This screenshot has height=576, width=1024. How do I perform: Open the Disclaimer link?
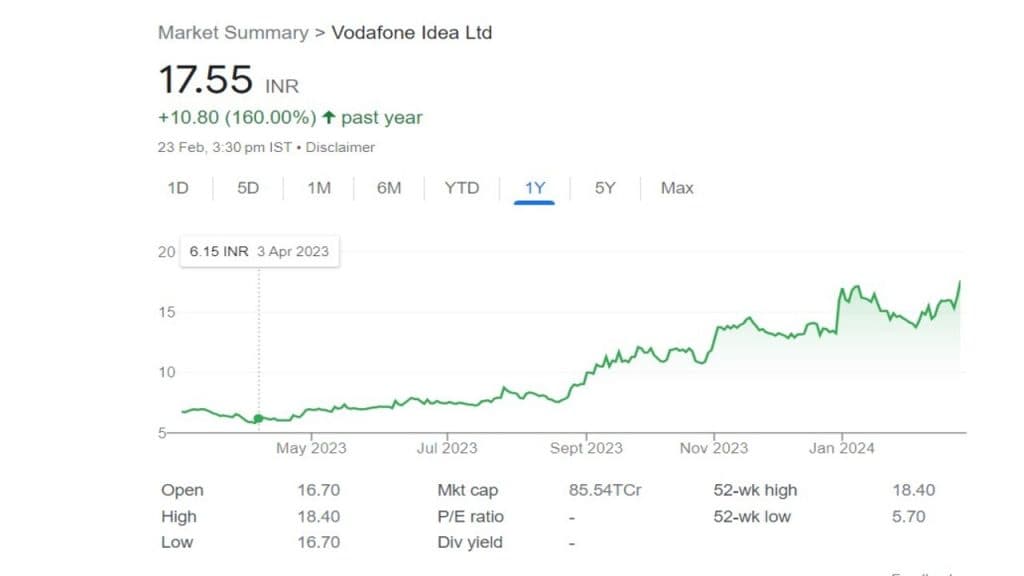pos(340,147)
